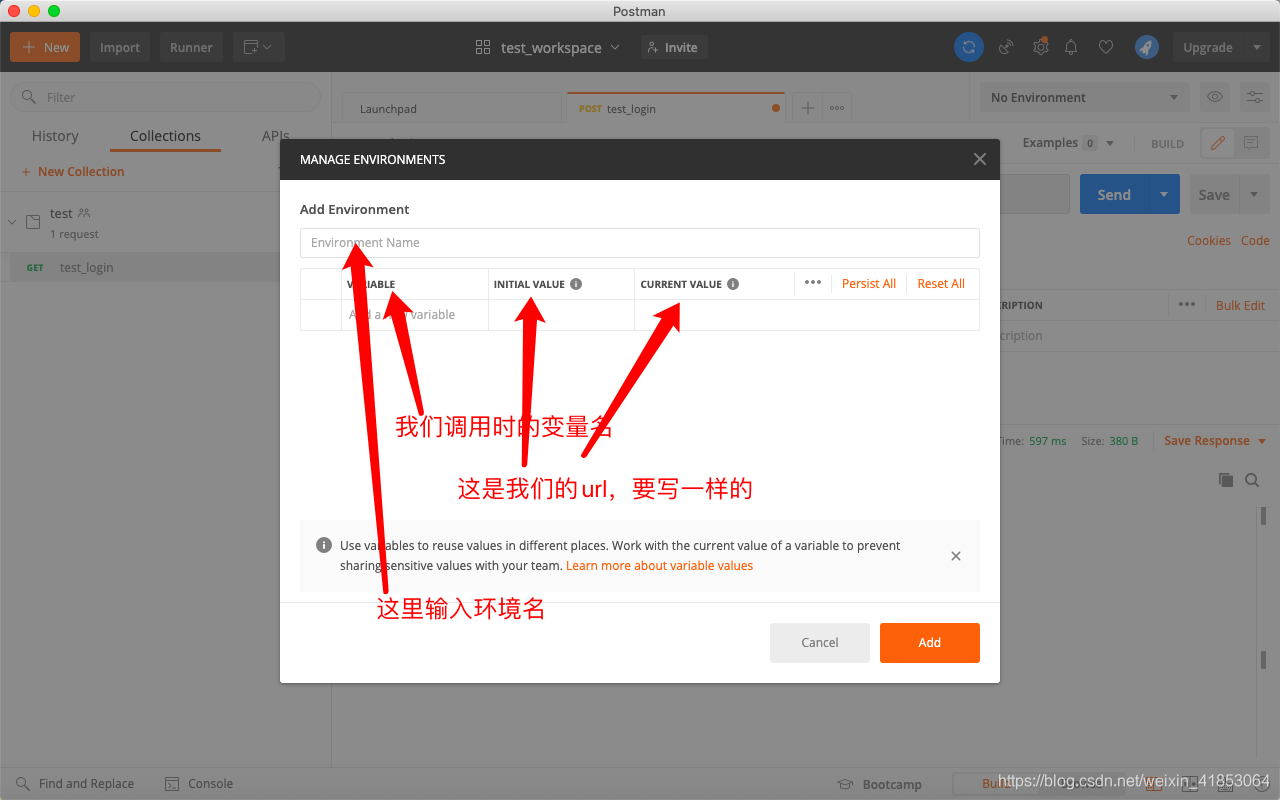Click the copy response icon

point(1226,480)
